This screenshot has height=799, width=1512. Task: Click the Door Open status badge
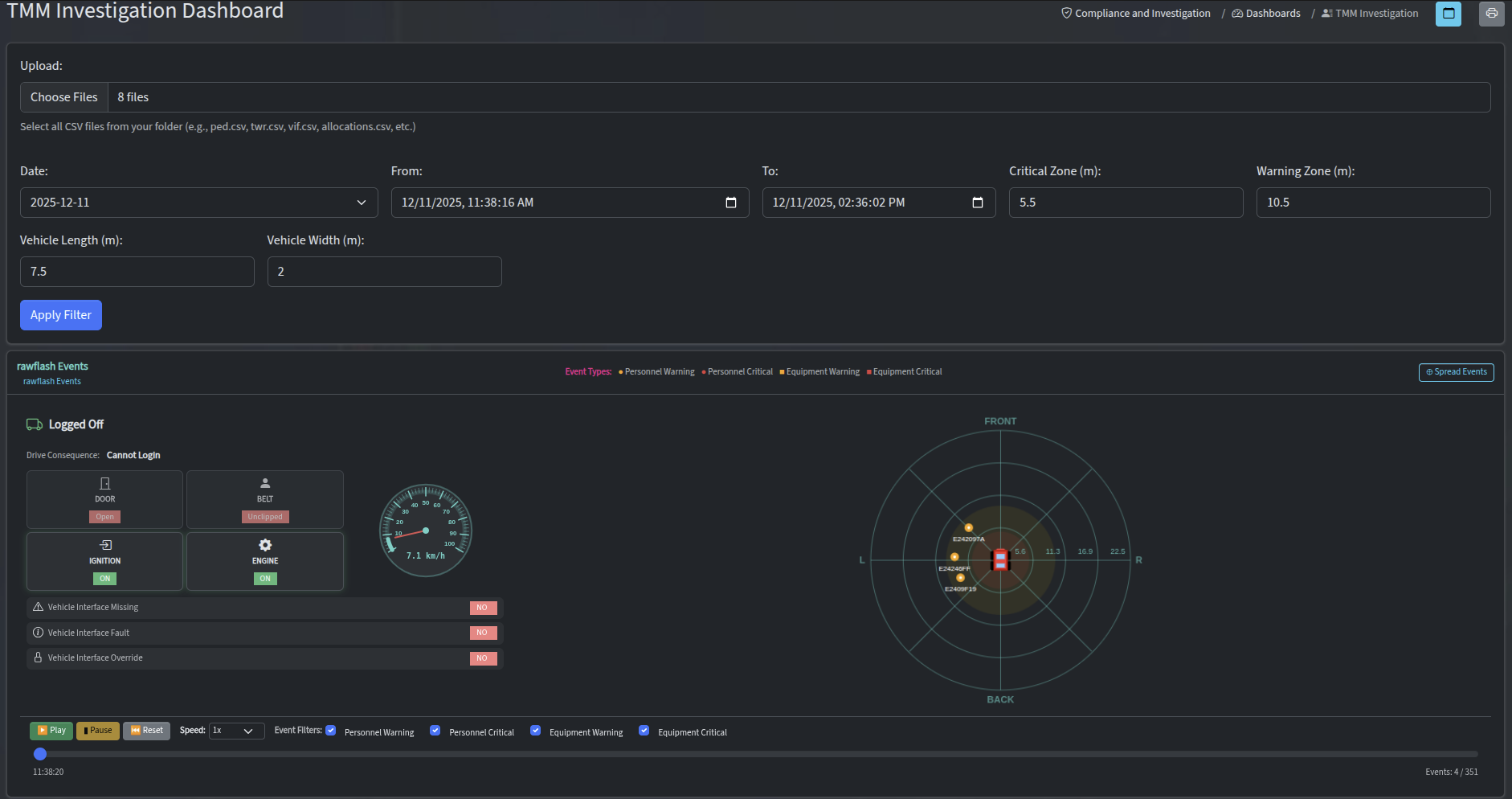click(105, 517)
